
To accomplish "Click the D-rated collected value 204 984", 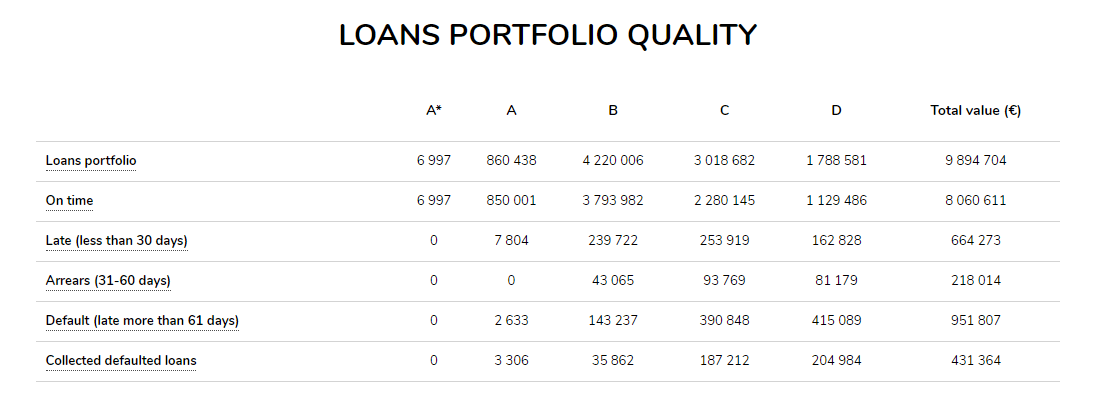I will [836, 361].
